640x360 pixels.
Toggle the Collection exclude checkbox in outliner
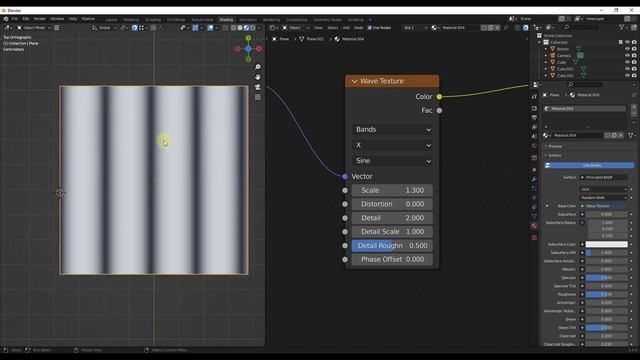(x=620, y=42)
